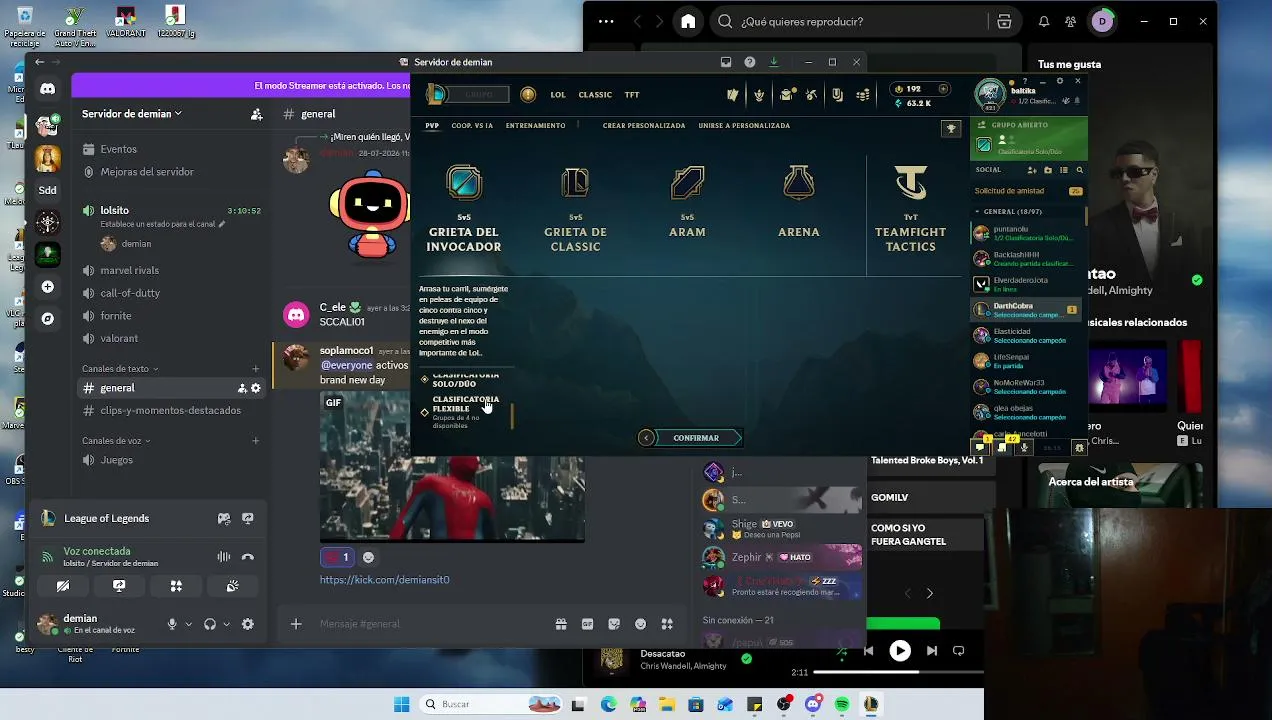Switch to Coop. vs IA tab
This screenshot has width=1272, height=720.
[x=472, y=126]
